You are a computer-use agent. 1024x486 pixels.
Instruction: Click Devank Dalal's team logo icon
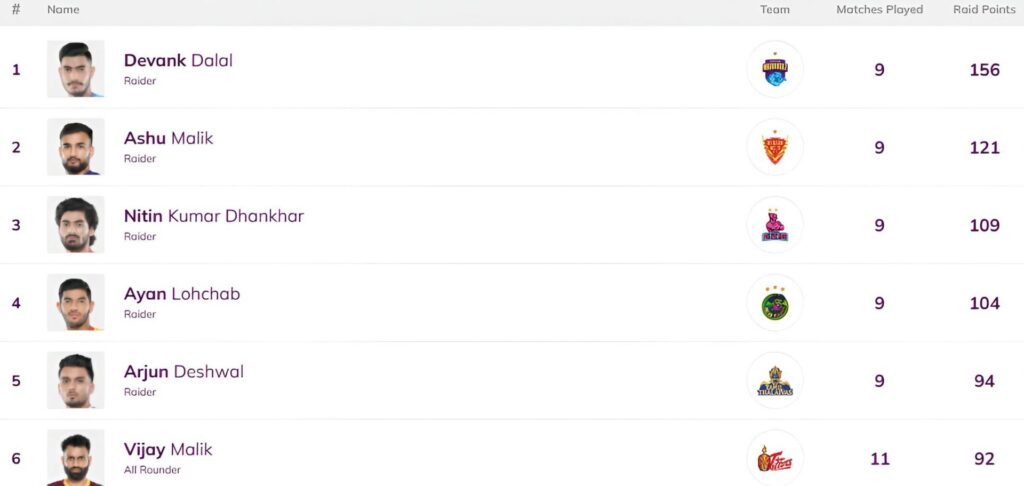point(775,69)
